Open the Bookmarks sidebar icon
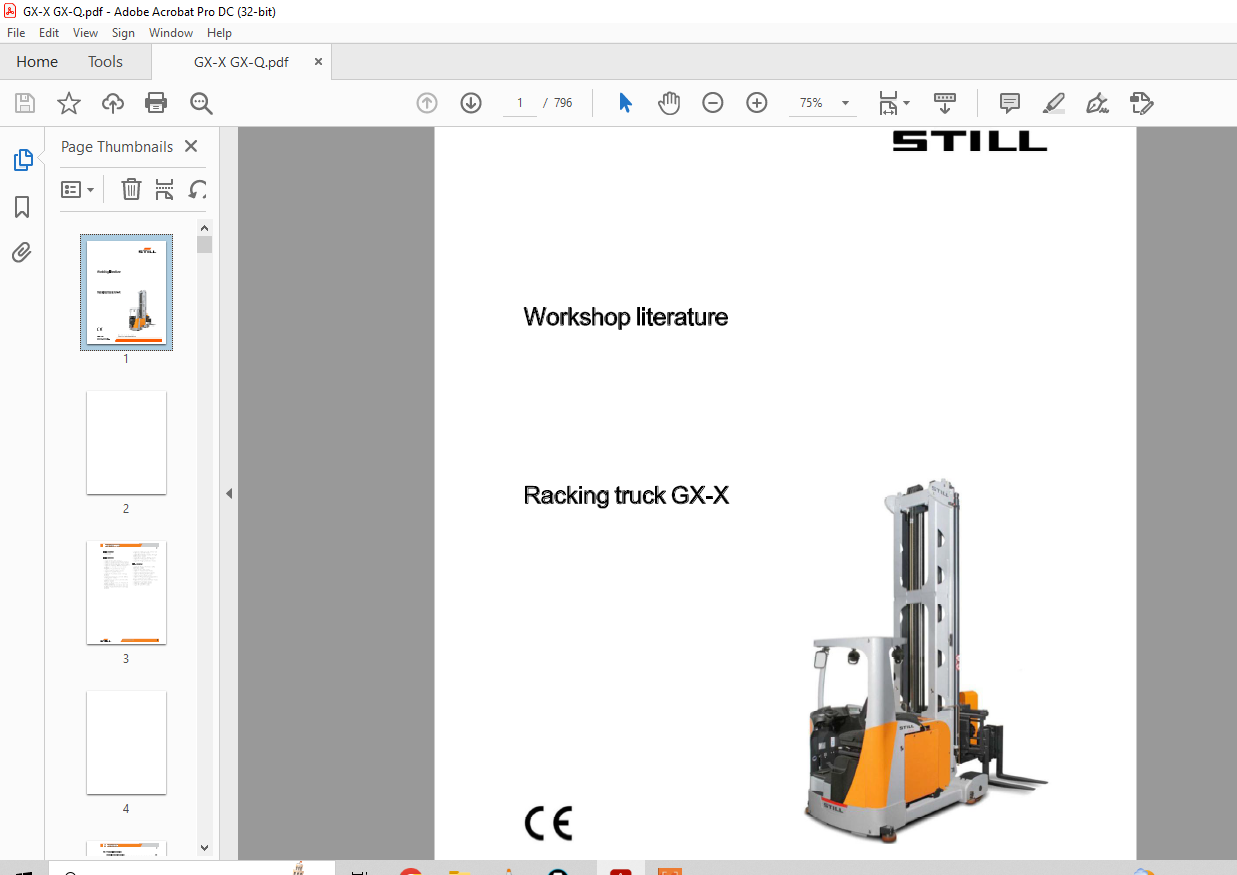 click(x=22, y=207)
